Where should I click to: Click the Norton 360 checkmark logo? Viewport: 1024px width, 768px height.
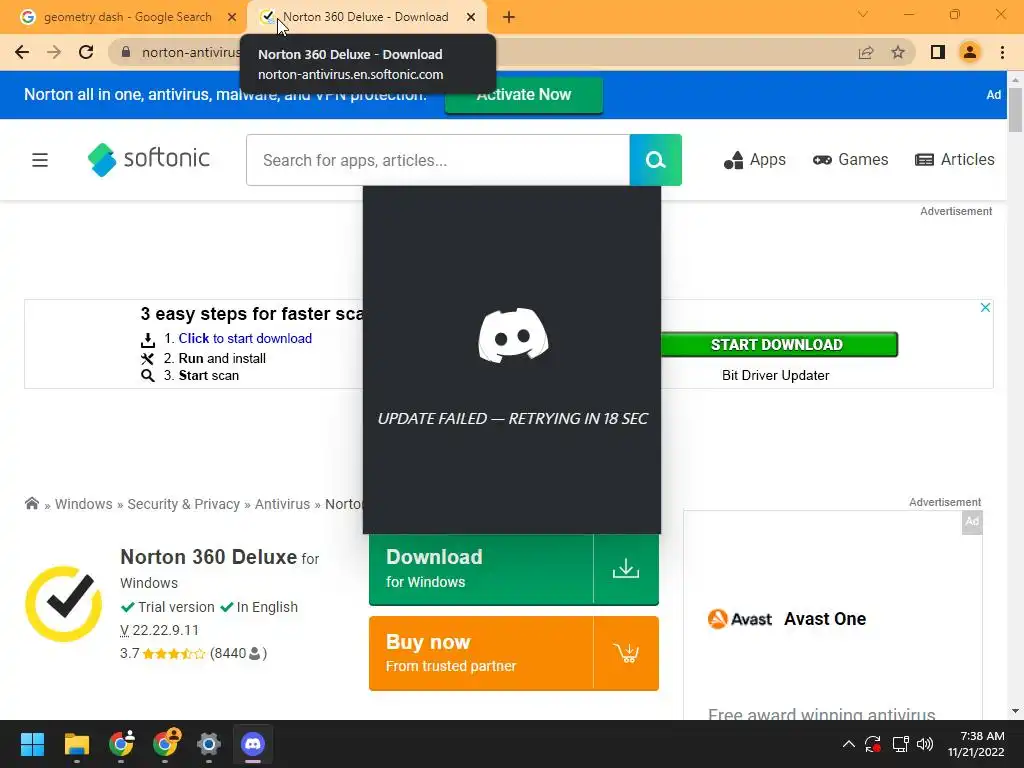point(63,603)
